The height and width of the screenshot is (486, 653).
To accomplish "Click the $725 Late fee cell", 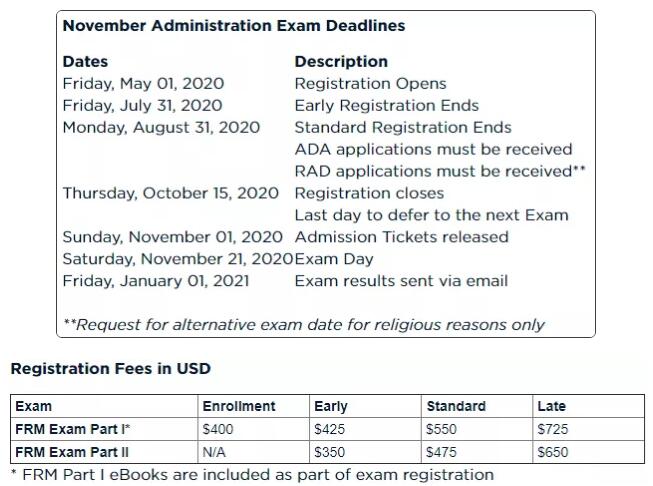I will (x=552, y=429).
